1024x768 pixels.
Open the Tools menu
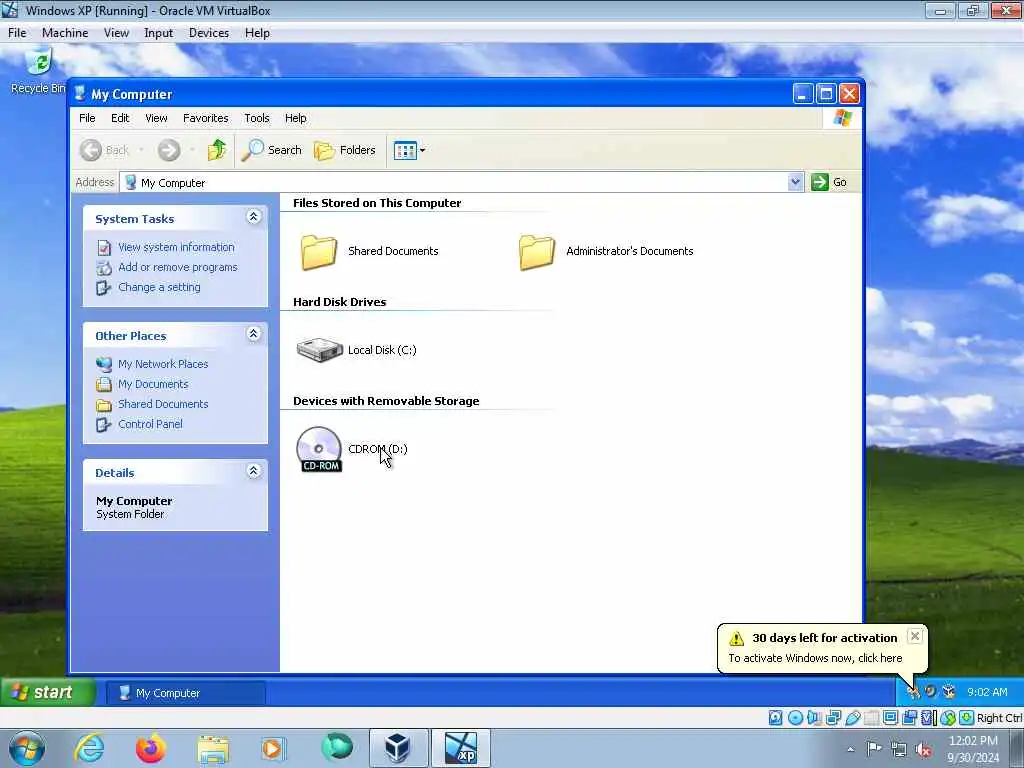tap(257, 118)
